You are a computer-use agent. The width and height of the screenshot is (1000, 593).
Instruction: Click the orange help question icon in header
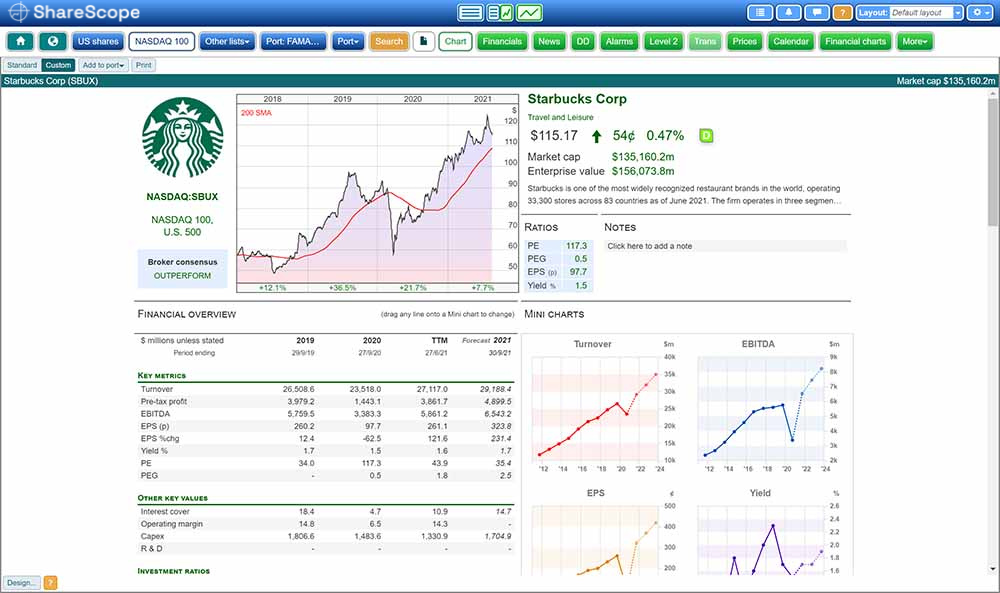[x=843, y=13]
